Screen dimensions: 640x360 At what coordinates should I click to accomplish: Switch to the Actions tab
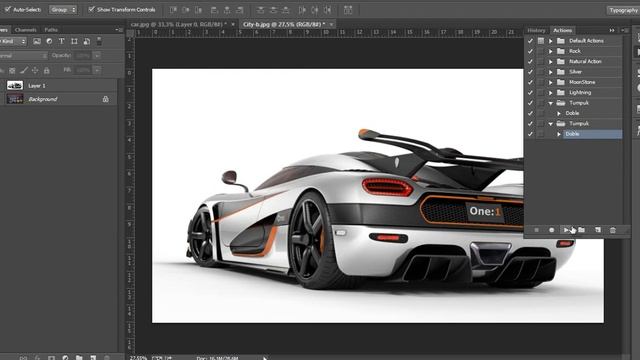click(562, 30)
